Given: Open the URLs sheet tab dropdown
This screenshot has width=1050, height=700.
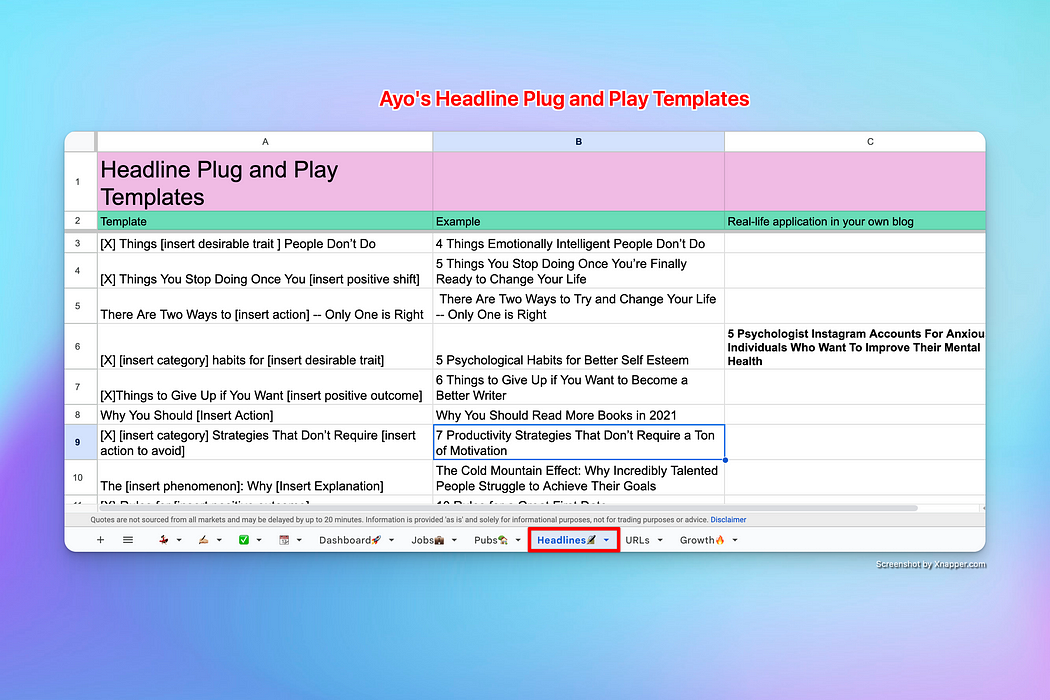Looking at the screenshot, I should pos(660,540).
